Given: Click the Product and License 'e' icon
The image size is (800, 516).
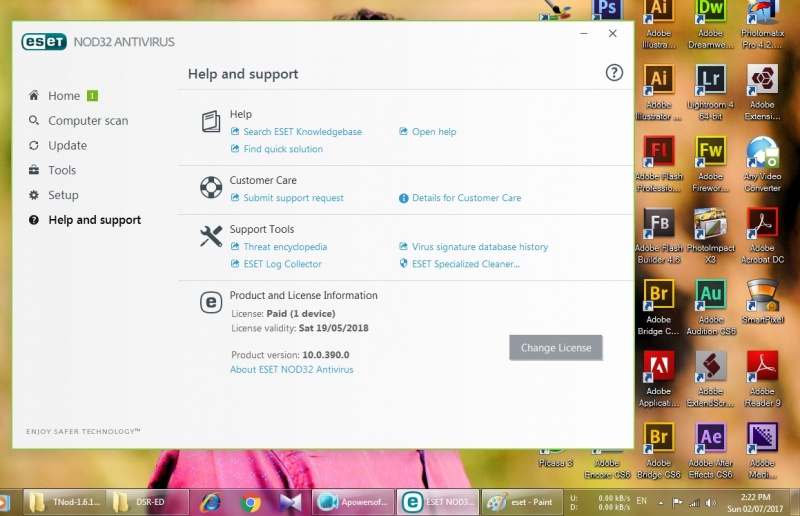Looking at the screenshot, I should click(x=211, y=303).
